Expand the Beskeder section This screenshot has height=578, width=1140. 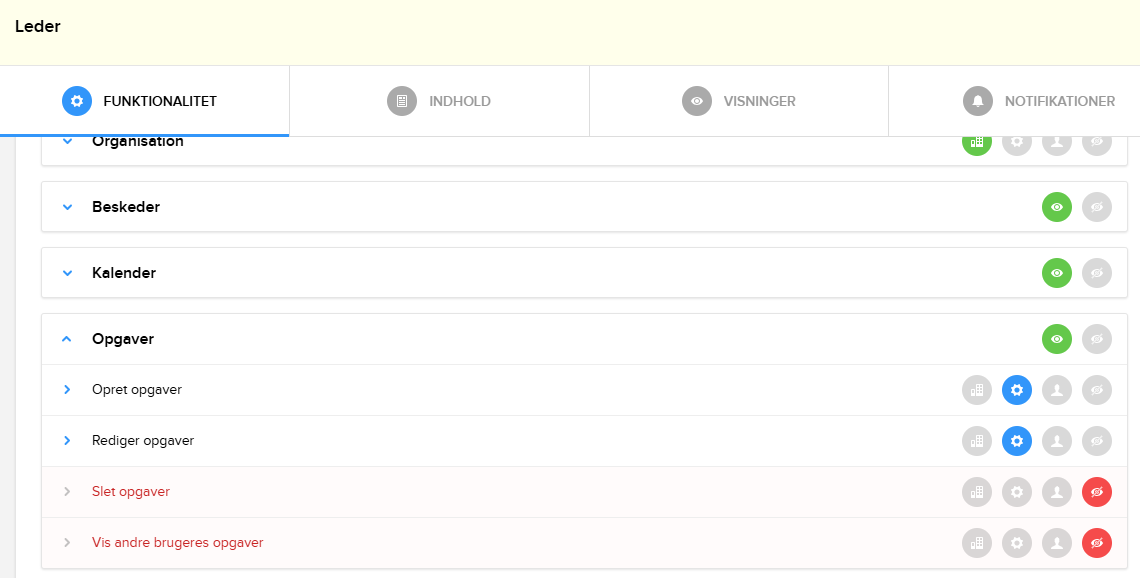click(66, 207)
